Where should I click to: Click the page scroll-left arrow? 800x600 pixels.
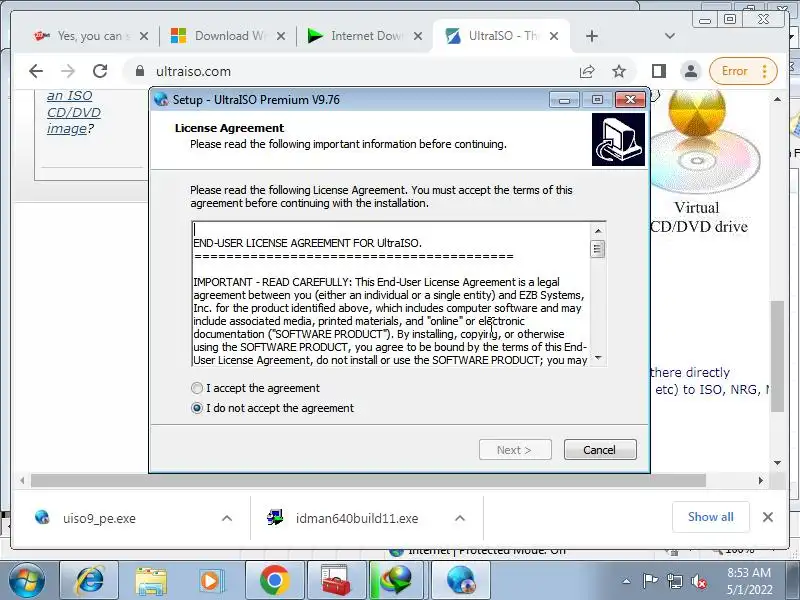click(22, 480)
